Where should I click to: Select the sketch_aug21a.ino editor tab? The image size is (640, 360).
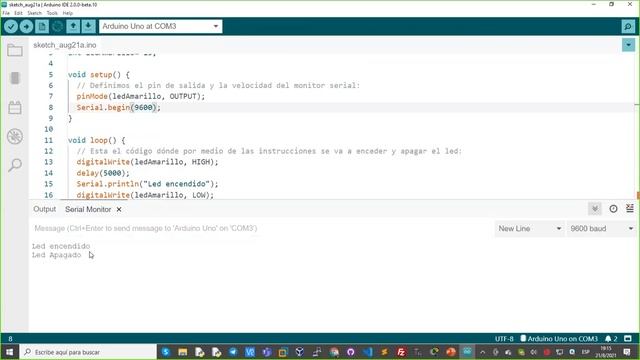tap(65, 45)
